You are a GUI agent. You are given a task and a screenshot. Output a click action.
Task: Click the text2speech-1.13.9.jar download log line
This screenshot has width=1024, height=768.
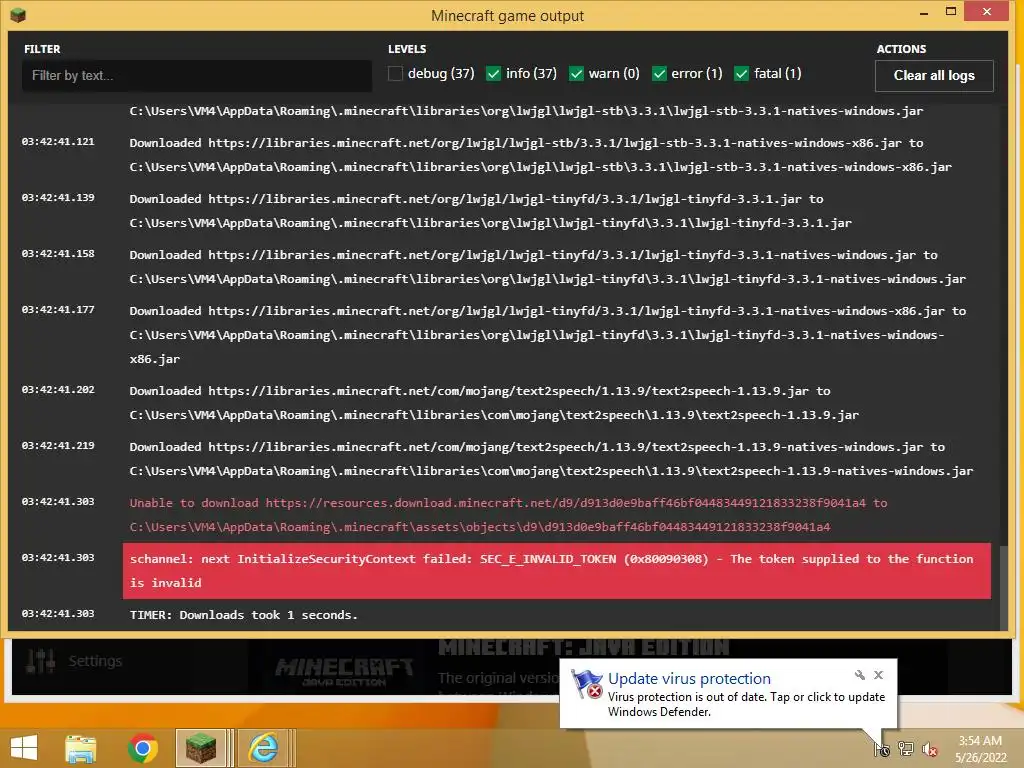click(x=494, y=403)
